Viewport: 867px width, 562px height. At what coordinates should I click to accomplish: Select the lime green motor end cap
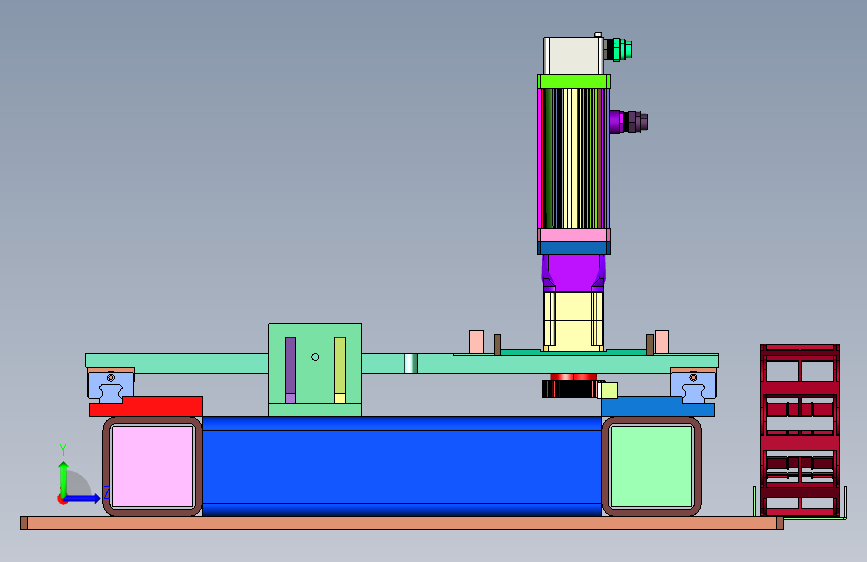pos(574,82)
